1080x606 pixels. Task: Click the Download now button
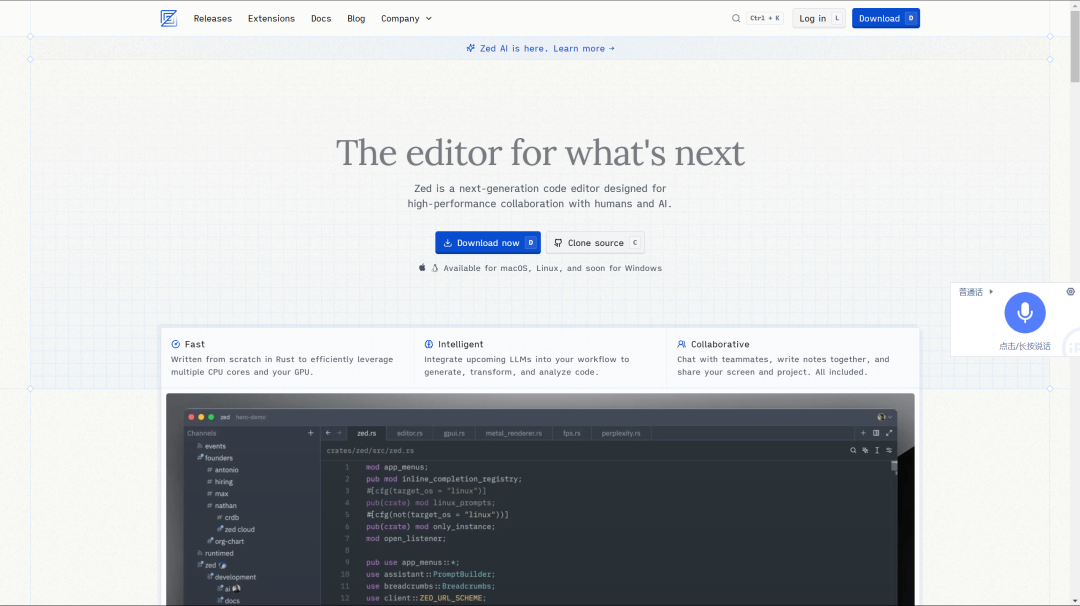(x=488, y=242)
